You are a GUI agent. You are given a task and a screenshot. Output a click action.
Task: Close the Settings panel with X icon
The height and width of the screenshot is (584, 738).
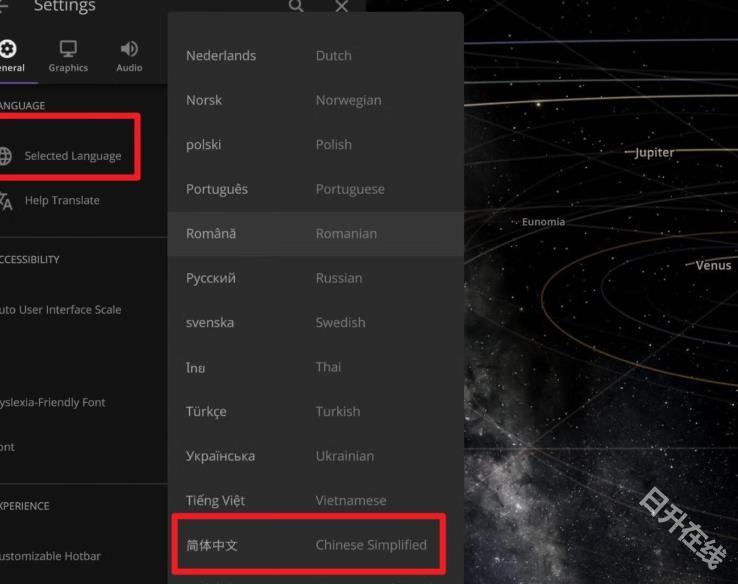click(342, 7)
